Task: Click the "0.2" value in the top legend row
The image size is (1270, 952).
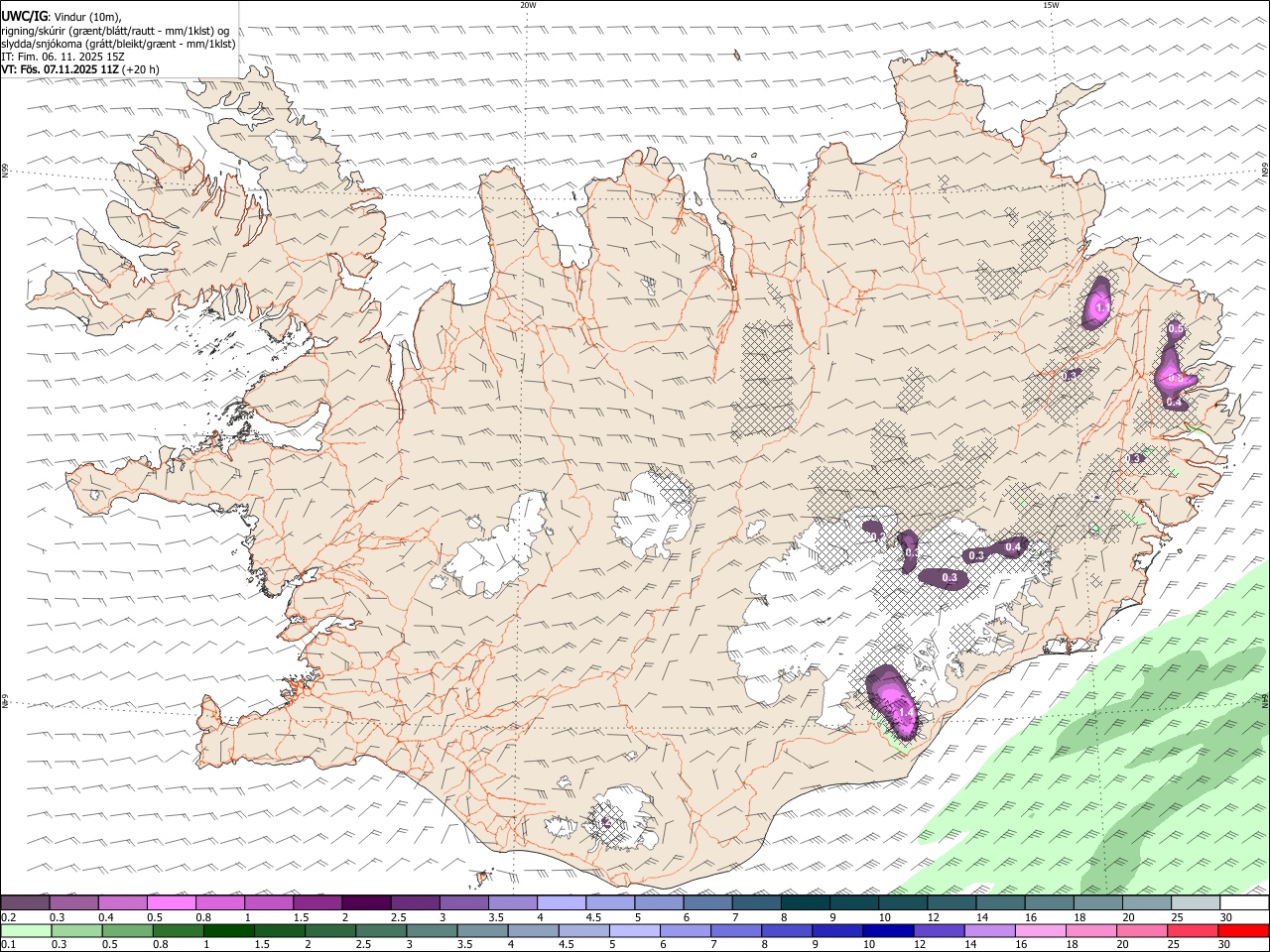Action: point(8,917)
